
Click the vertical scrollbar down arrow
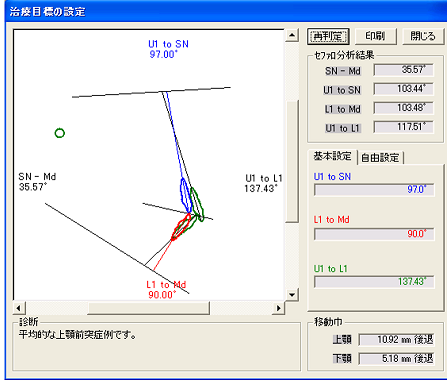[292, 295]
